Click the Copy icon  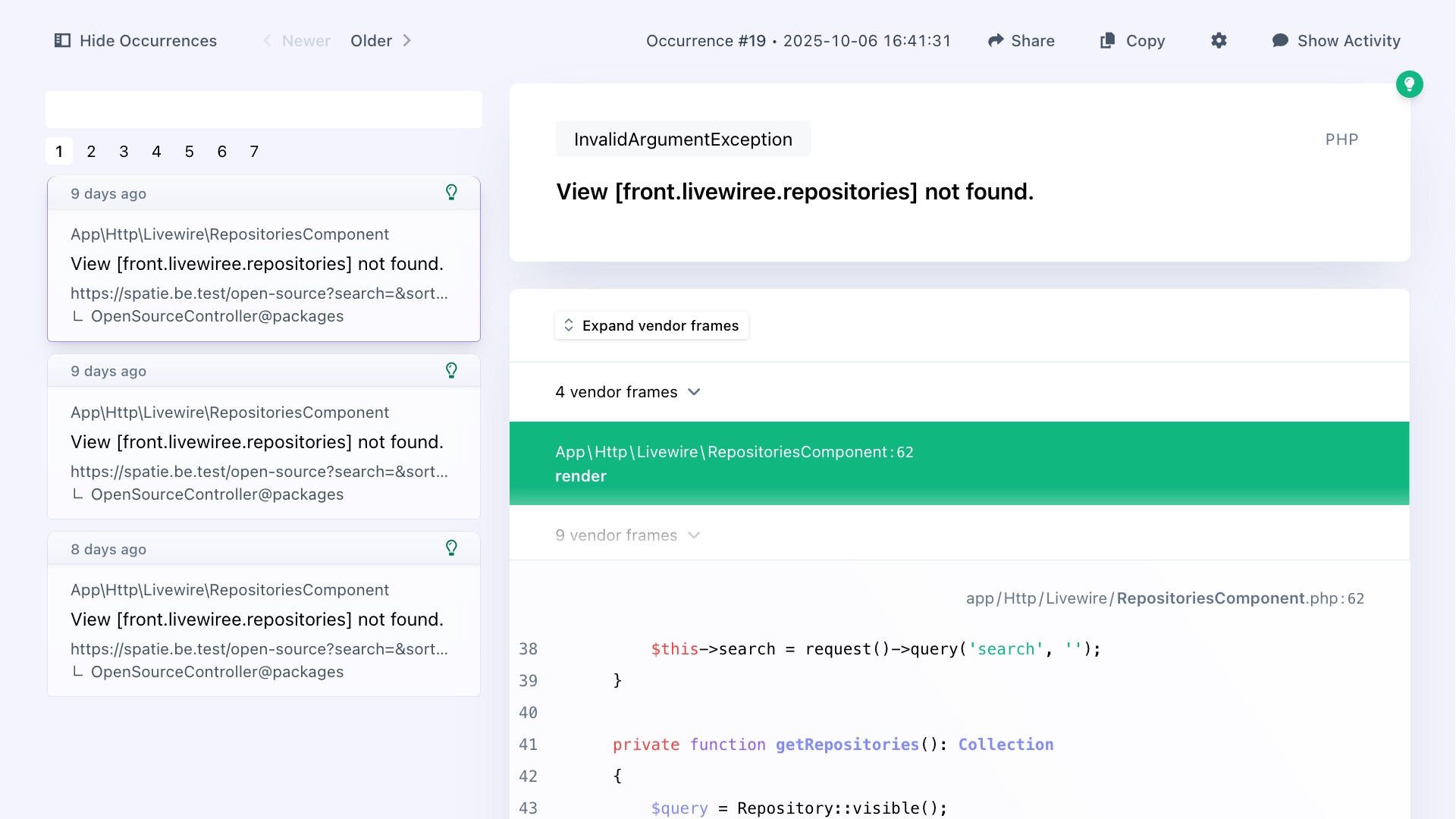pos(1109,40)
